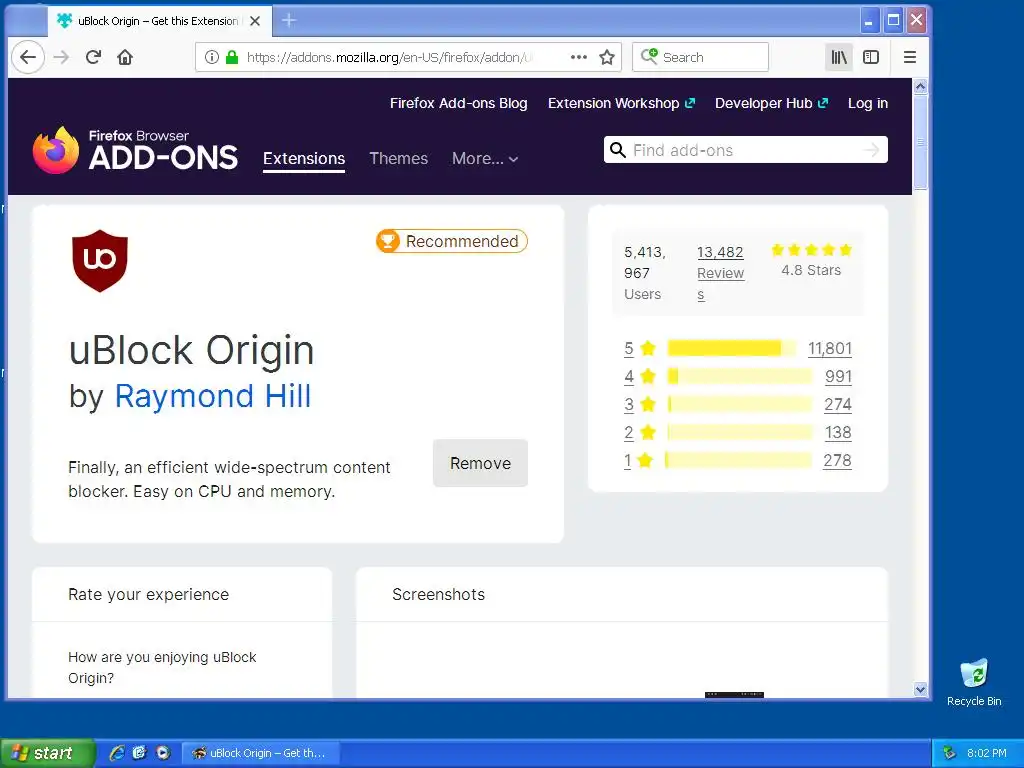Viewport: 1024px width, 768px height.
Task: Click the Rate your experience heading
Action: [148, 594]
